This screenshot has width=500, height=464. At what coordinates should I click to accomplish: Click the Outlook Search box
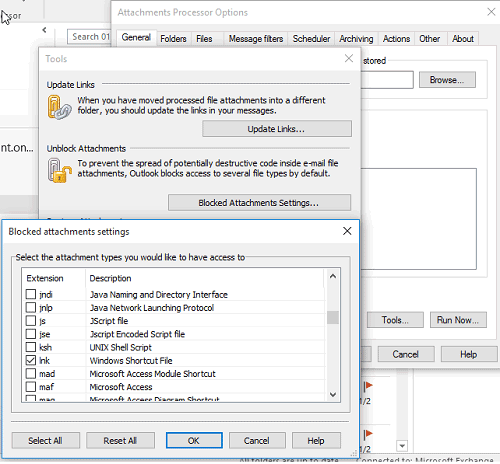89,37
